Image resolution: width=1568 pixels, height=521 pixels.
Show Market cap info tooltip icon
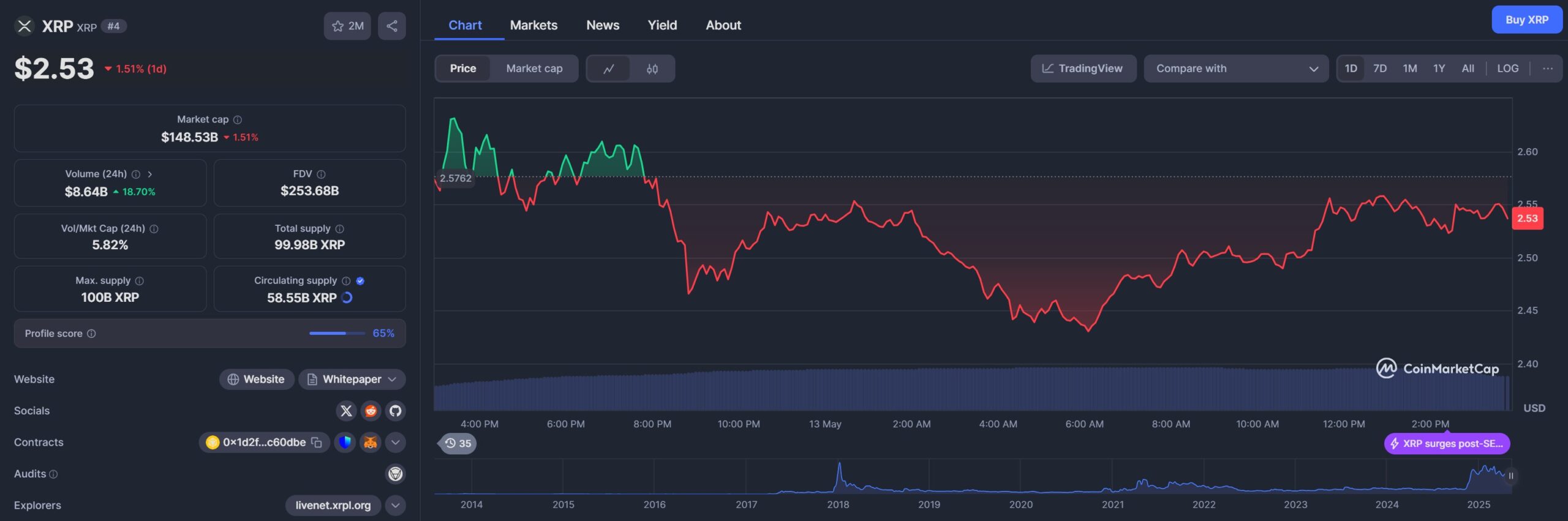click(x=238, y=119)
